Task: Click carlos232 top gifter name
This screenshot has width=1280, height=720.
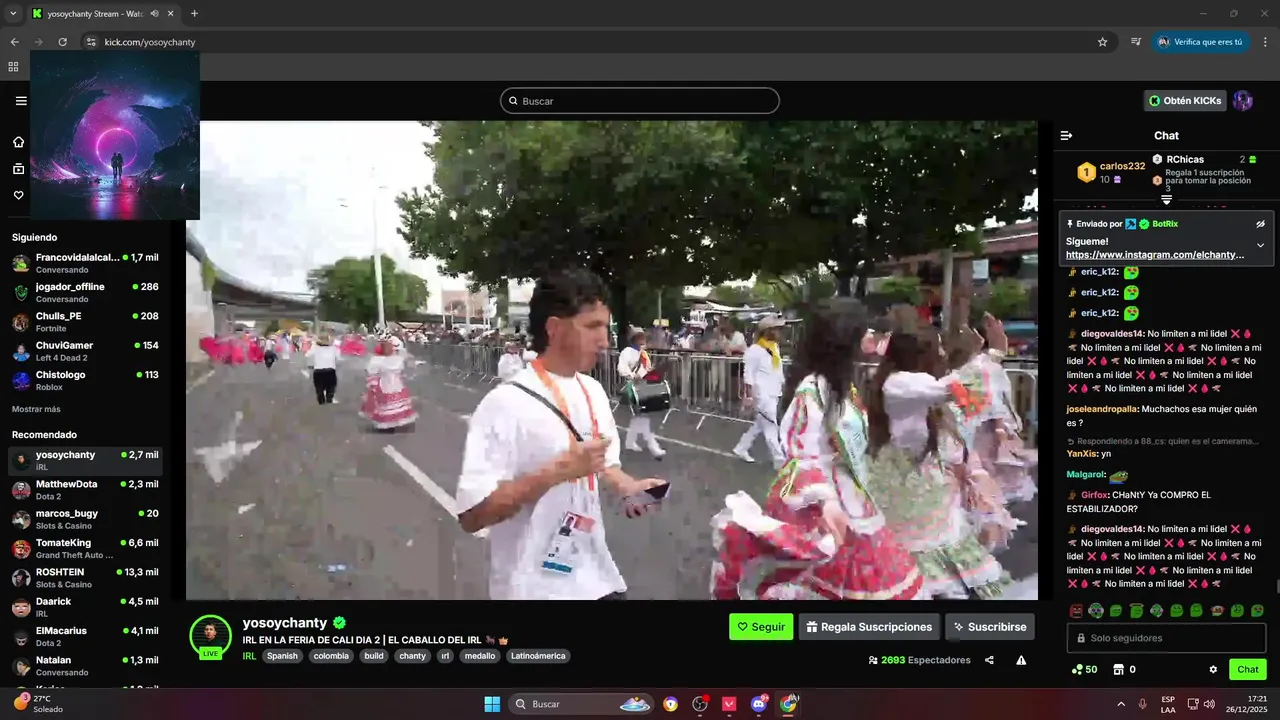Action: (x=1122, y=166)
